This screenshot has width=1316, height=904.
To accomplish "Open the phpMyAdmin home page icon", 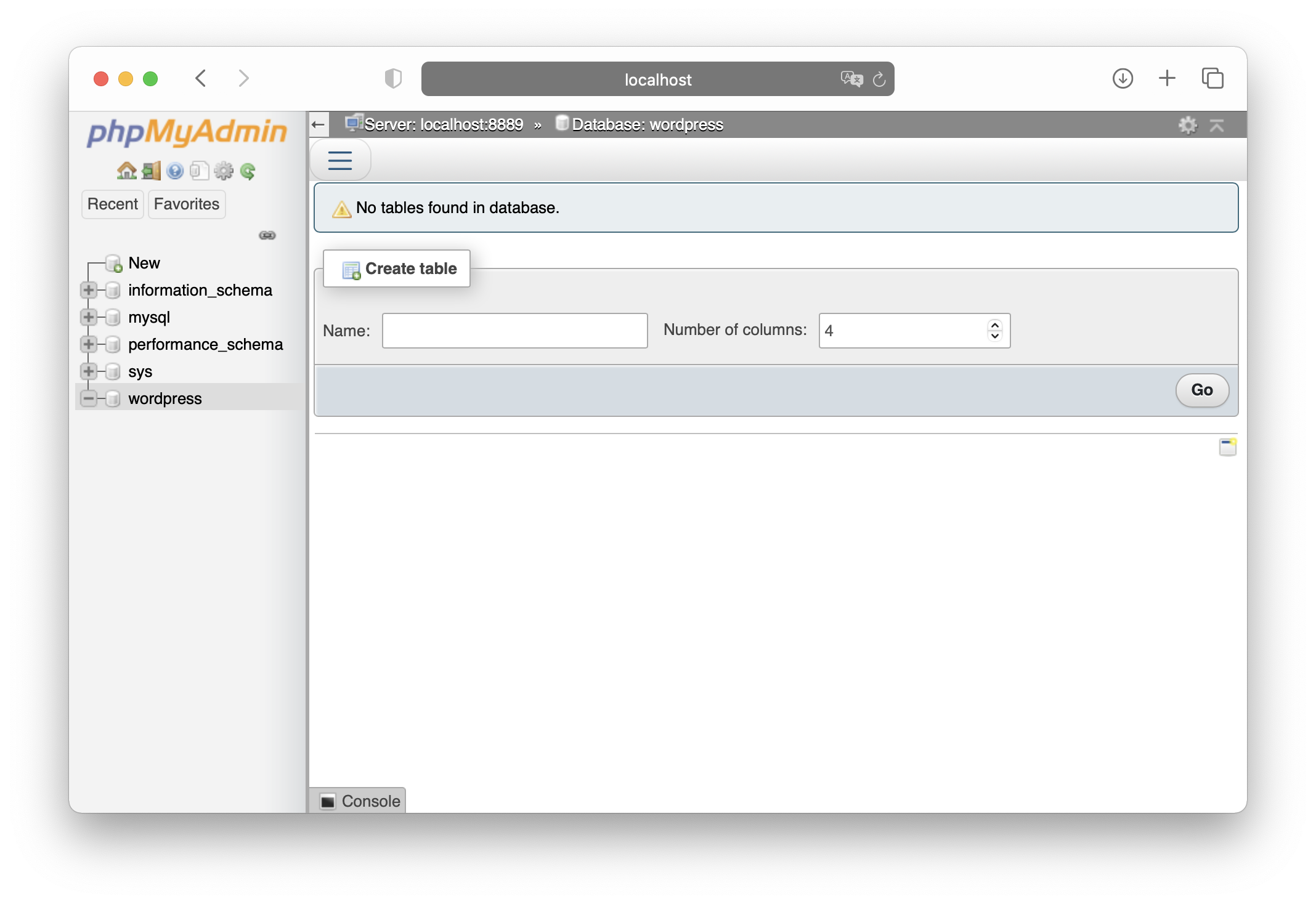I will pos(127,171).
